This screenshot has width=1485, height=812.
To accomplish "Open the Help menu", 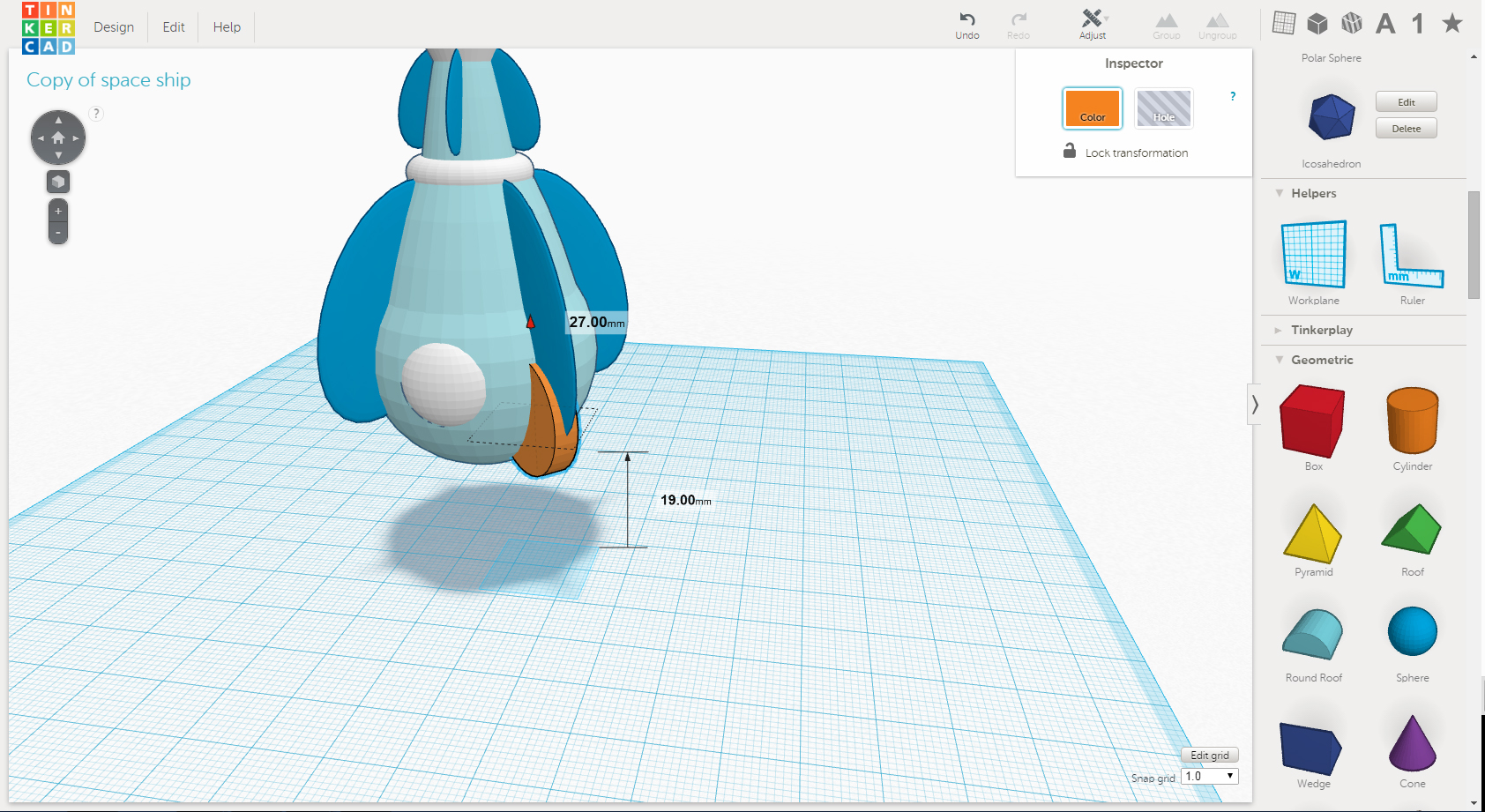I will click(227, 27).
